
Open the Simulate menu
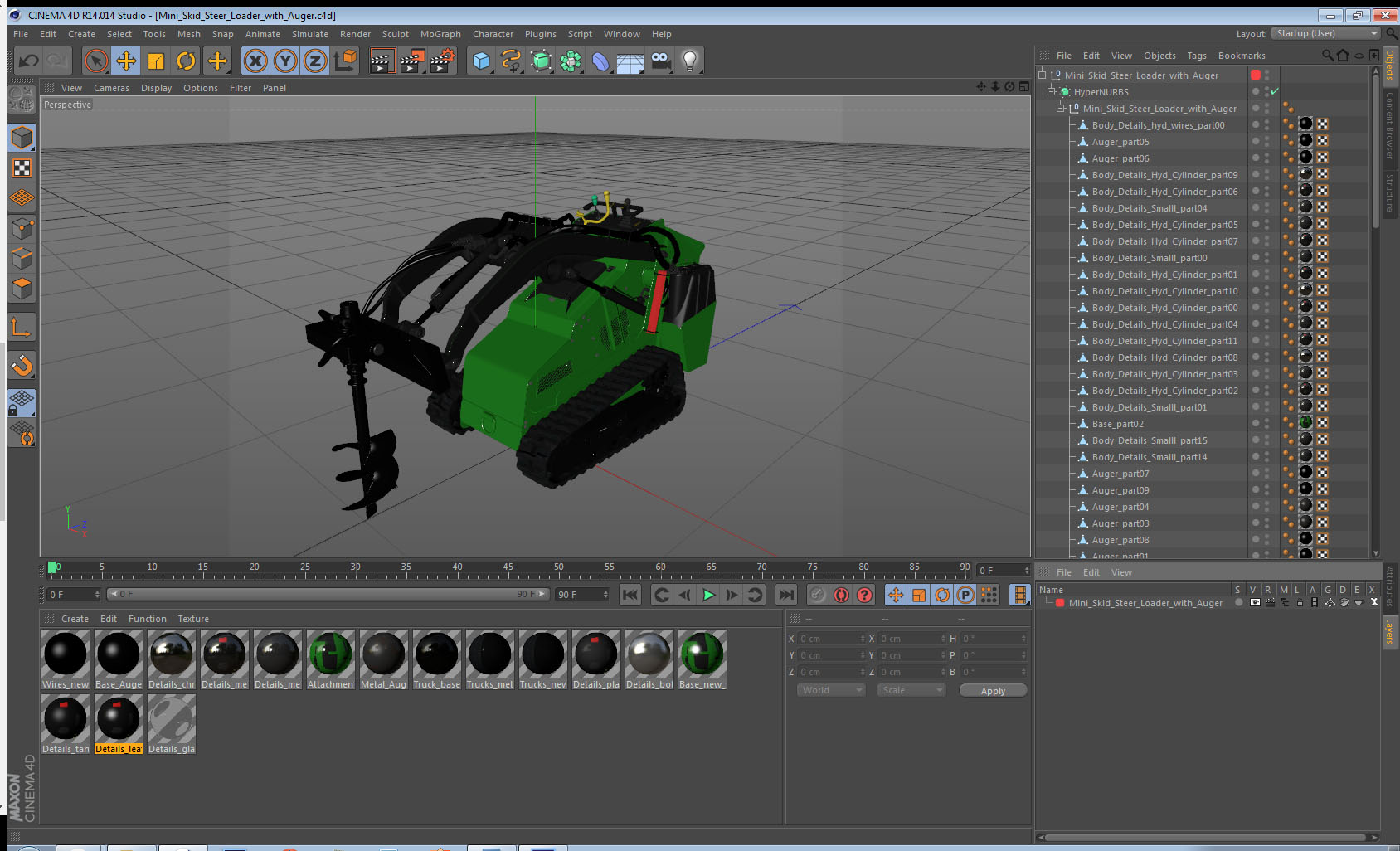(x=309, y=34)
